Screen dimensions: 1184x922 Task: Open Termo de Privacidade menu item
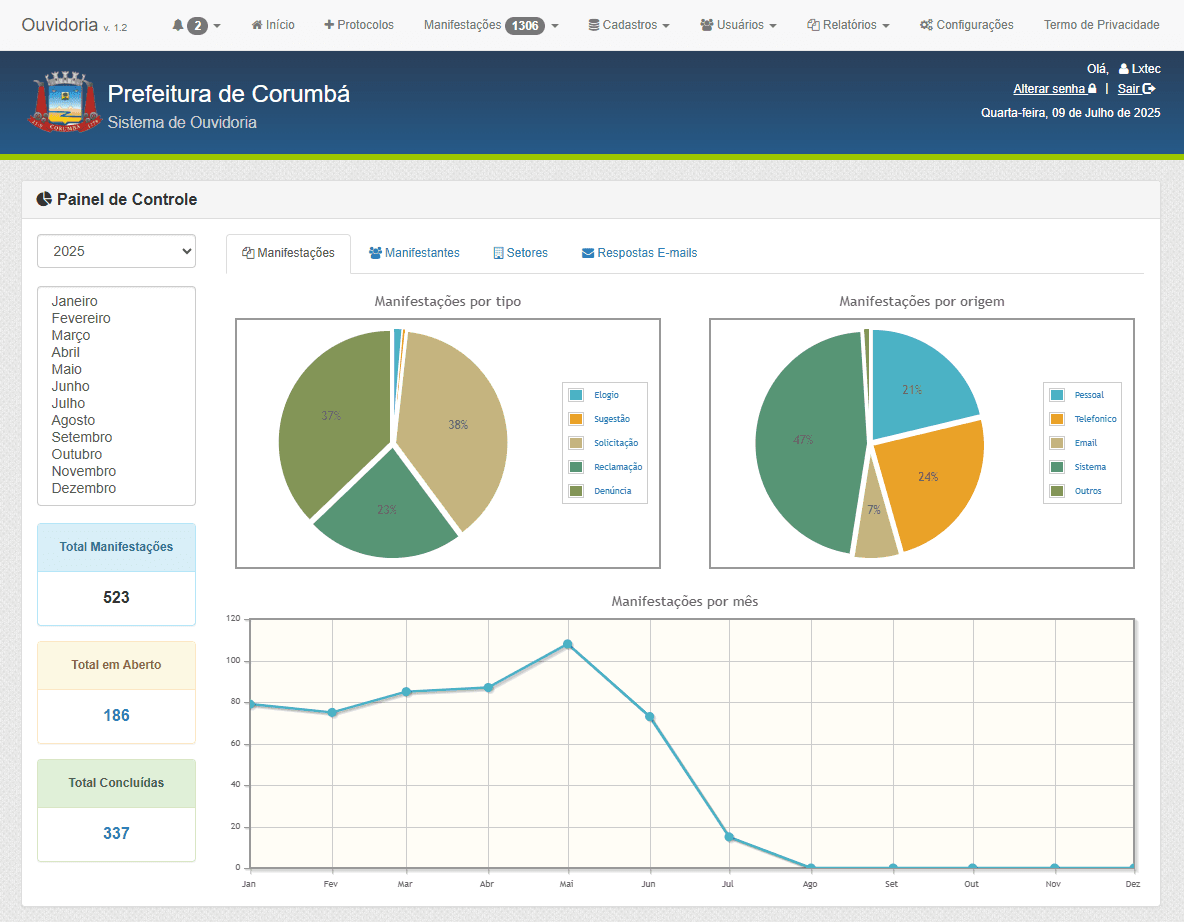tap(1101, 25)
